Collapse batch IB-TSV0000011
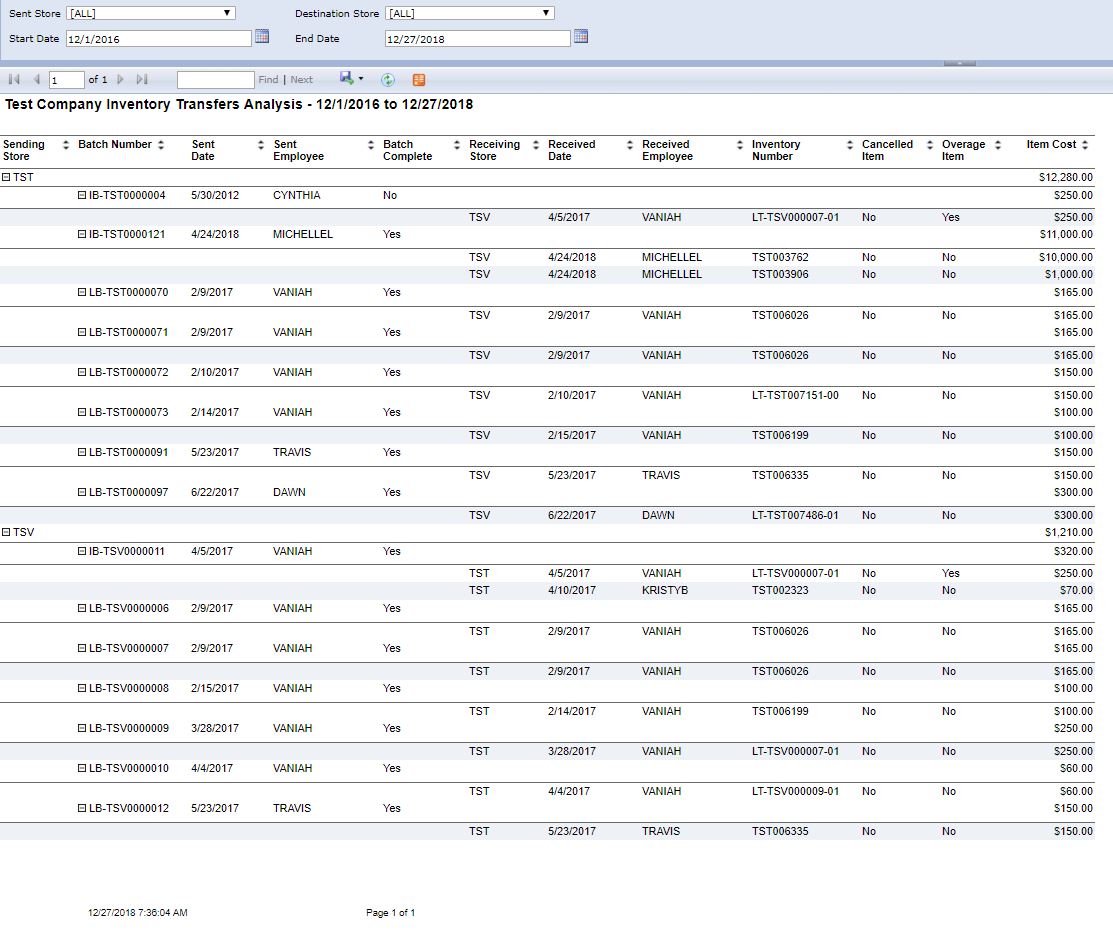This screenshot has width=1113, height=944. click(x=82, y=551)
